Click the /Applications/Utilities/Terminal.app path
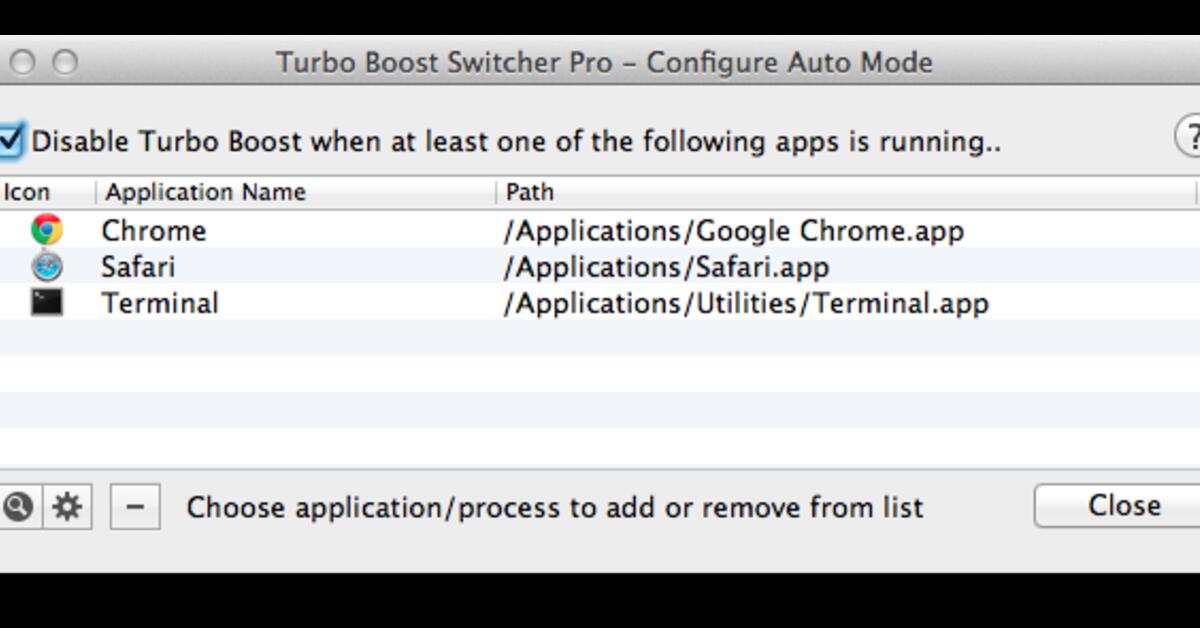Viewport: 1200px width, 628px height. coord(746,303)
